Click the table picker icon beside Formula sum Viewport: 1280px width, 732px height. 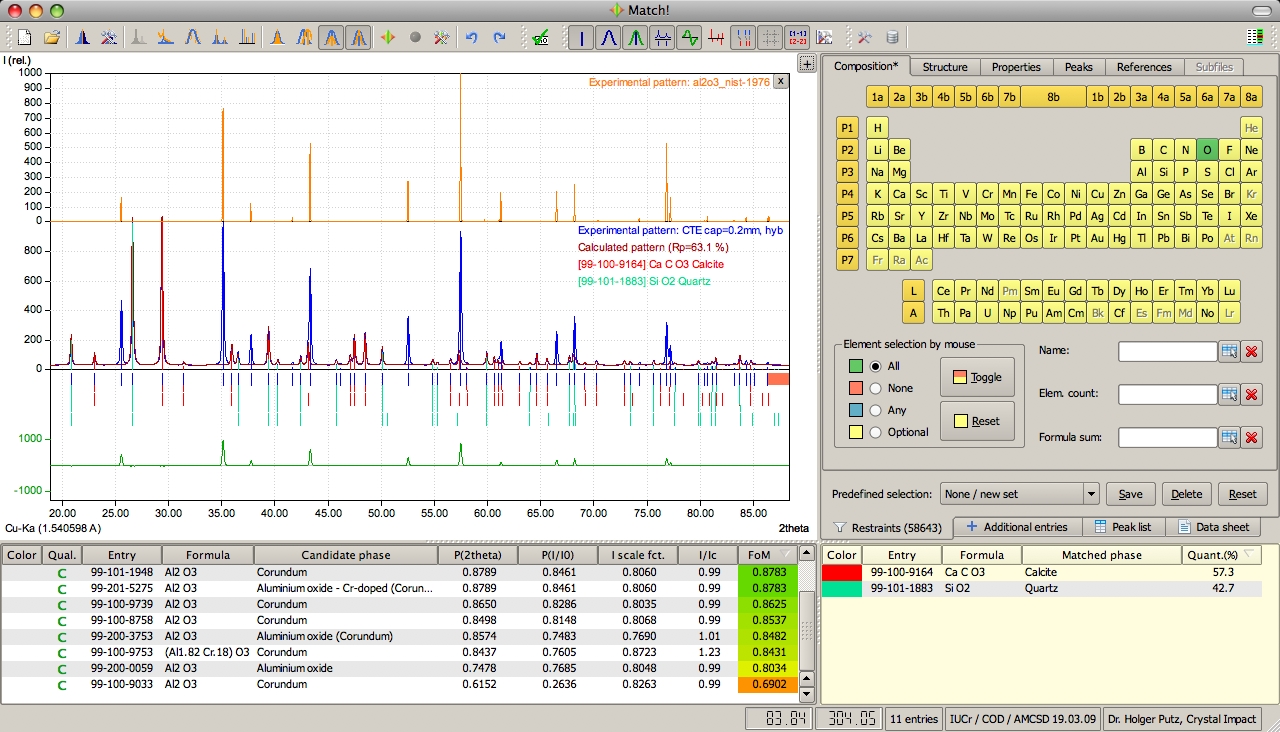[1229, 437]
